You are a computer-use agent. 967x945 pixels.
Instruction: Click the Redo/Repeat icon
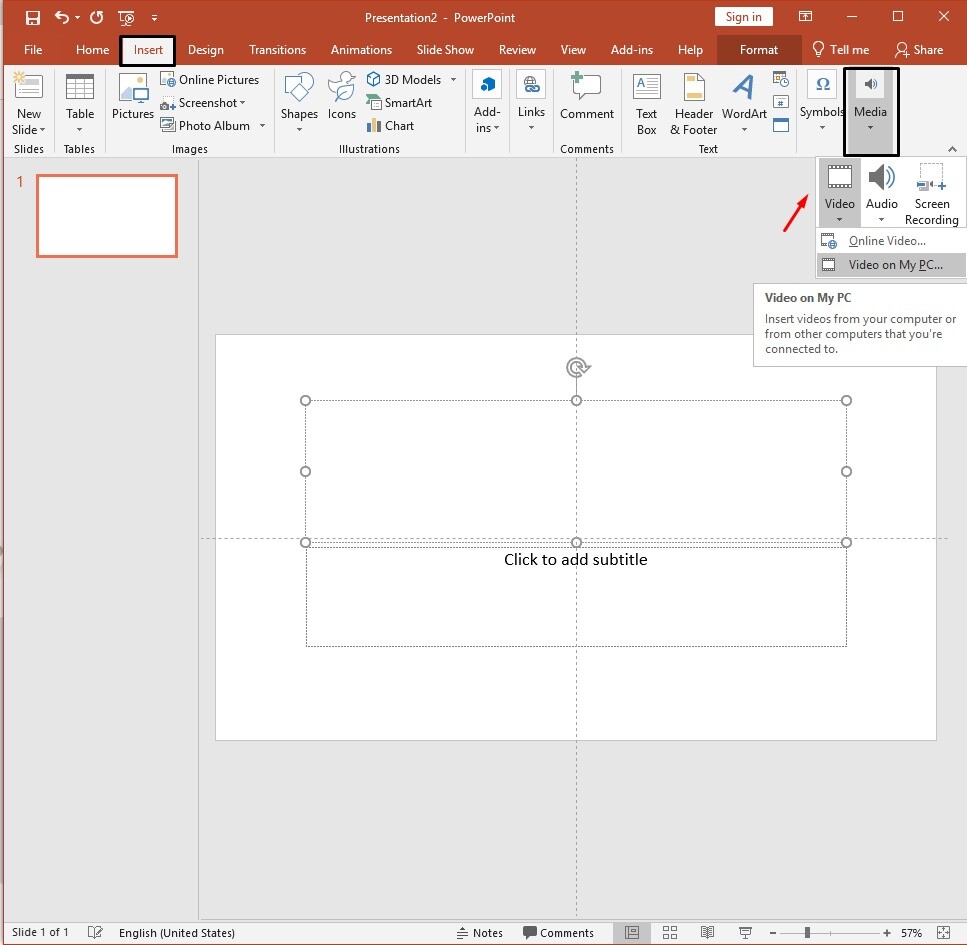[x=96, y=17]
